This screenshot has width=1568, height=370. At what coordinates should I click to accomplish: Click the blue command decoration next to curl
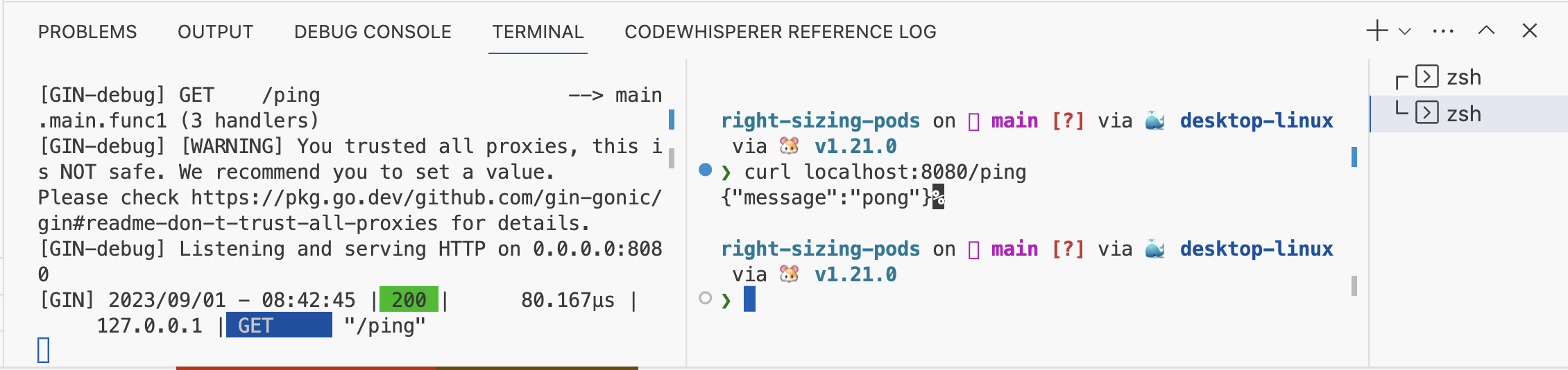pyautogui.click(x=706, y=170)
